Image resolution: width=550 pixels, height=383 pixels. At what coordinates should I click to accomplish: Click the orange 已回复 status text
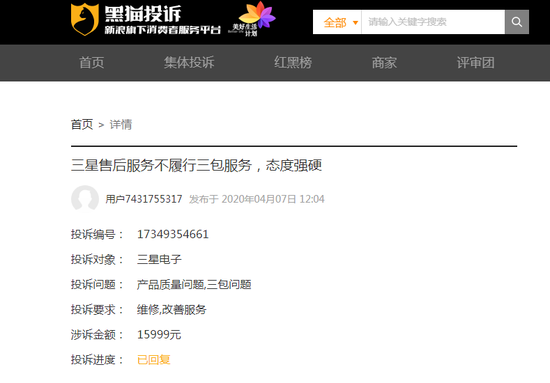pyautogui.click(x=154, y=360)
